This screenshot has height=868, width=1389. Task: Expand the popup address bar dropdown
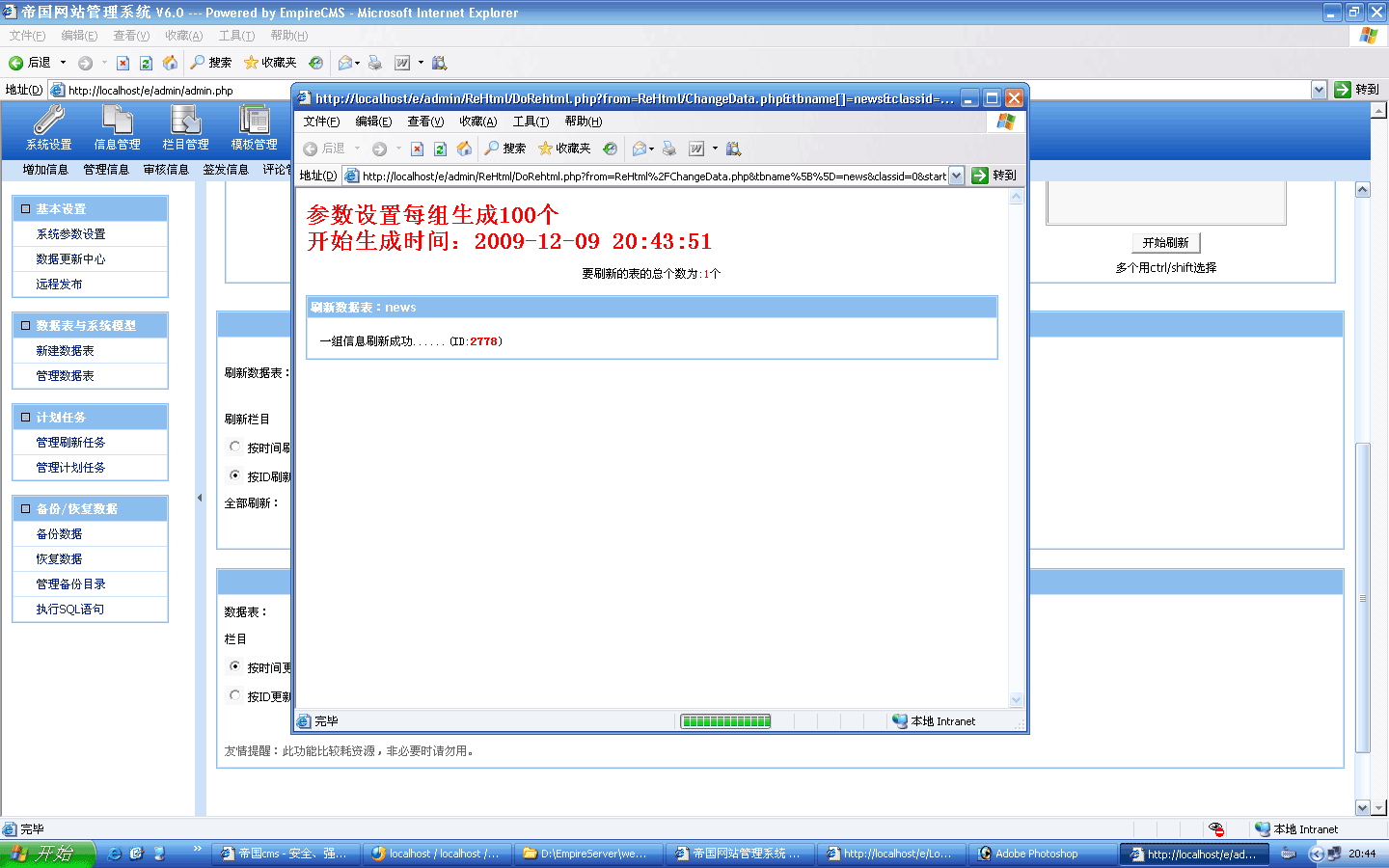pos(956,176)
